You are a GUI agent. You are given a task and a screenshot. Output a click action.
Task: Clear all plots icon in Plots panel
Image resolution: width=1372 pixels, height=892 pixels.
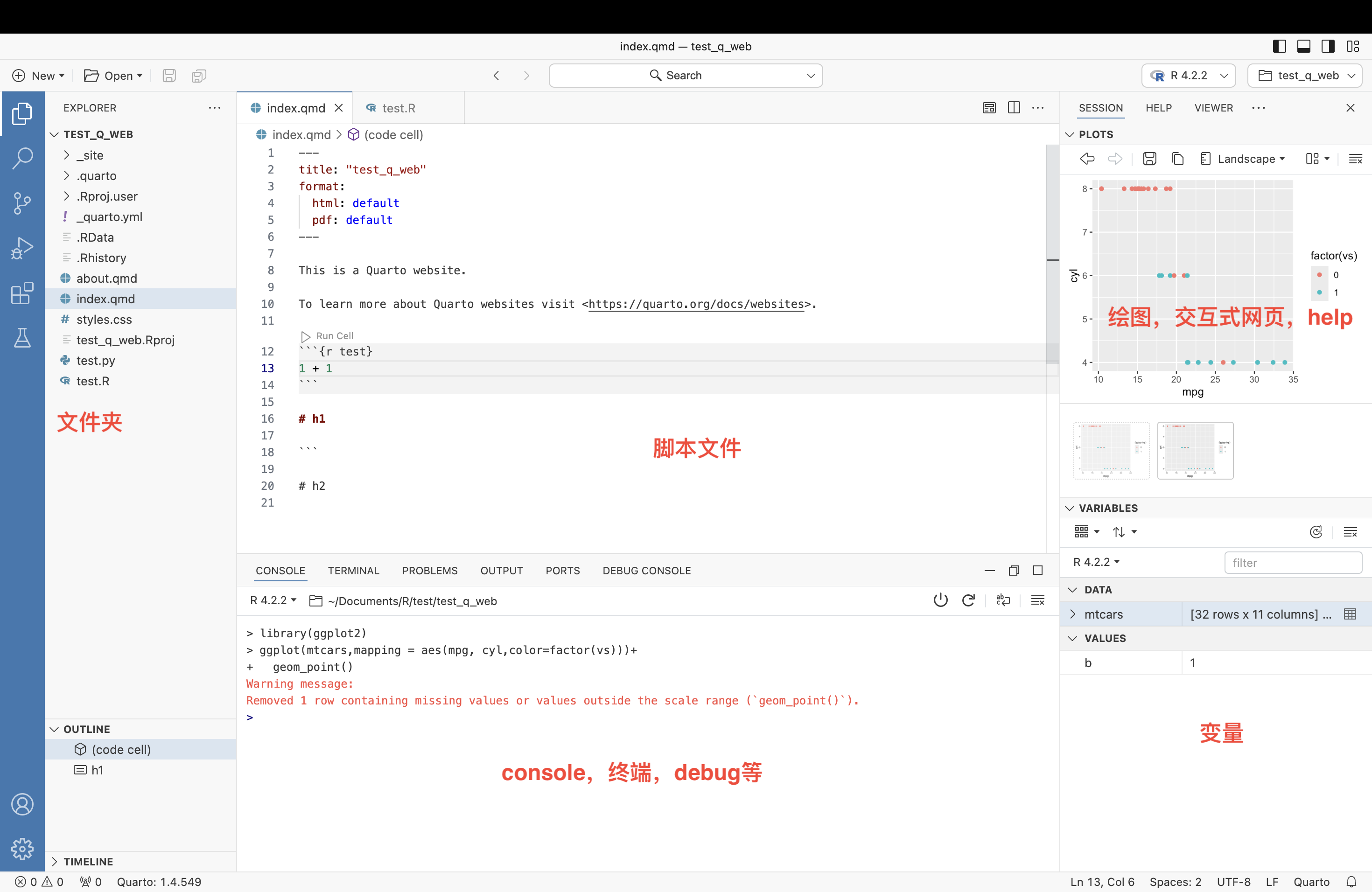[1355, 159]
